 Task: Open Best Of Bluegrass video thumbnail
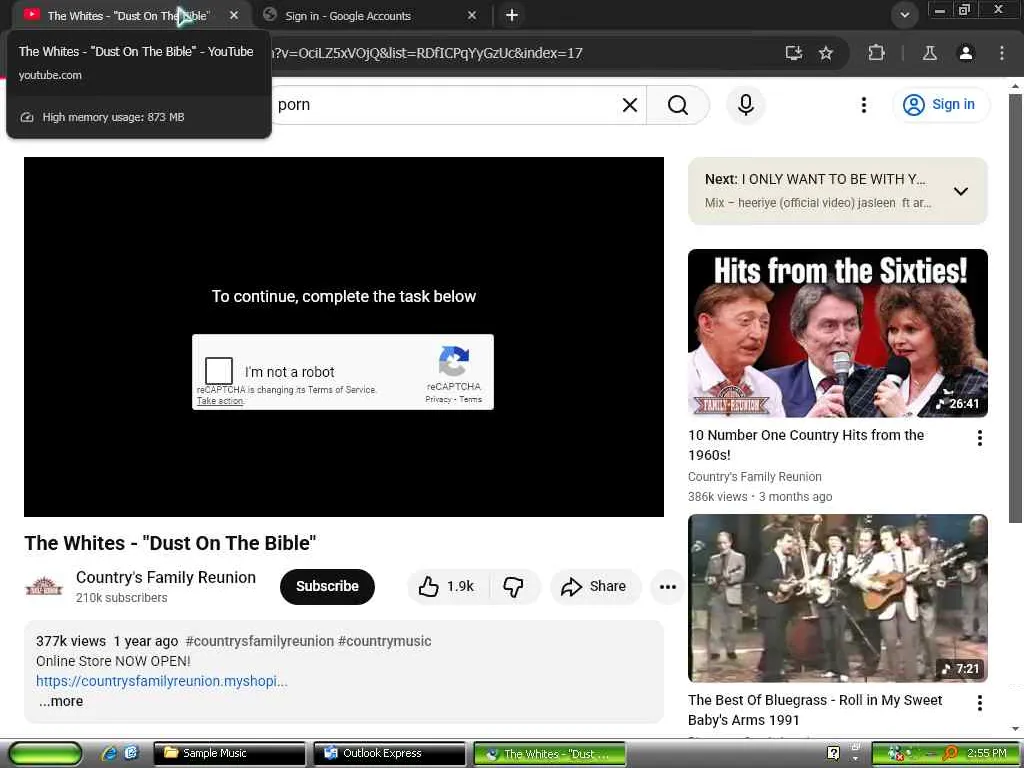838,598
